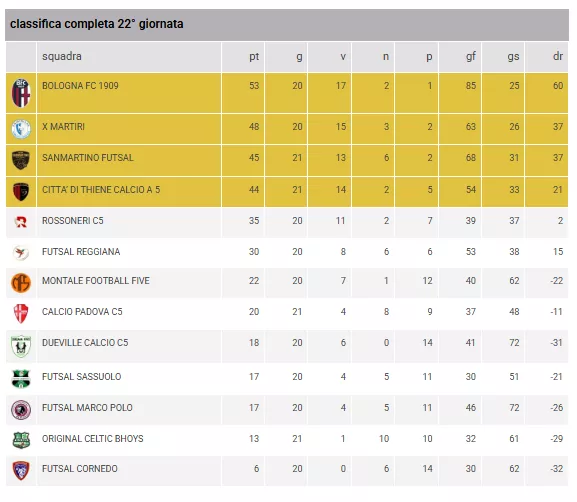Open the FUTSAL MARCO POLO team name
This screenshot has height=502, width=577.
point(87,408)
